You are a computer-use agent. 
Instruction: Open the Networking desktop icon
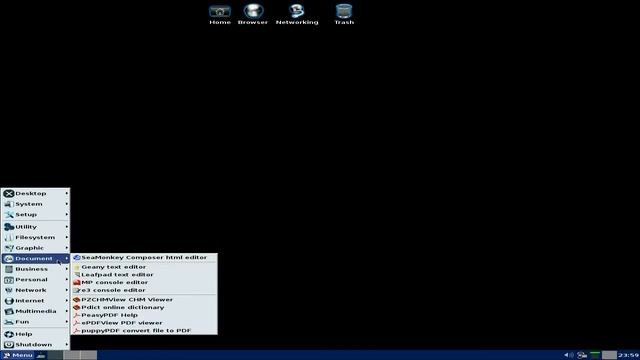(297, 15)
